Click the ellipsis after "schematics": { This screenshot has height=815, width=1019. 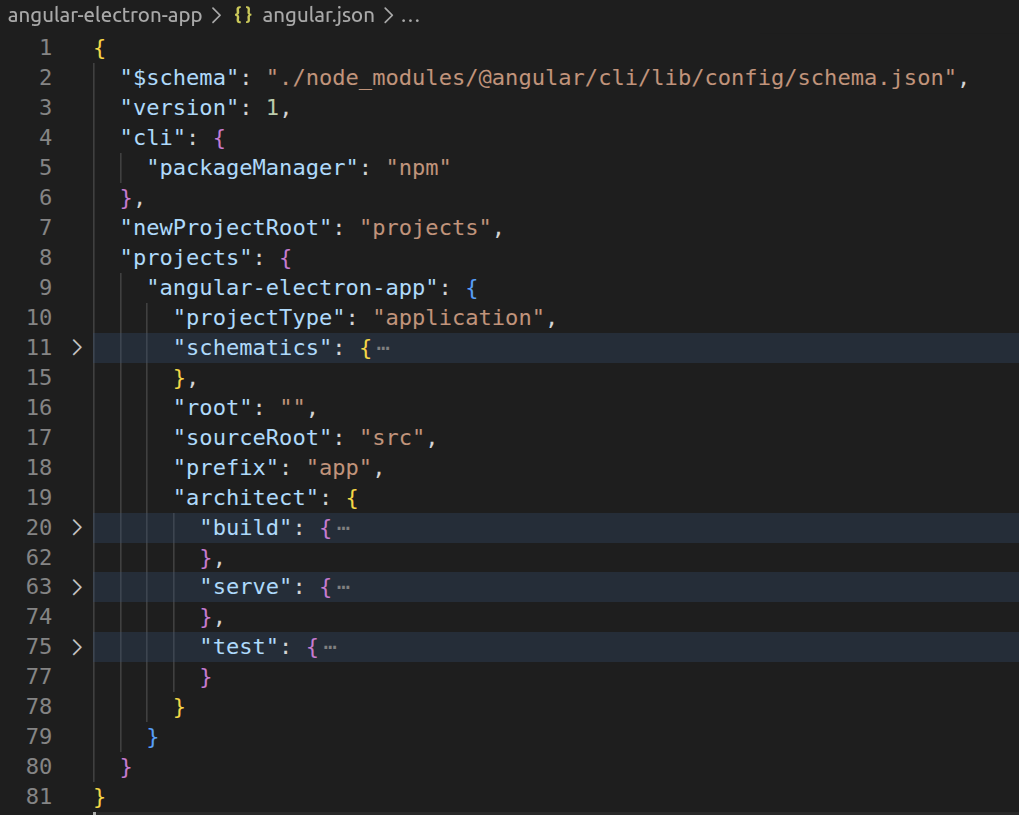click(x=383, y=349)
